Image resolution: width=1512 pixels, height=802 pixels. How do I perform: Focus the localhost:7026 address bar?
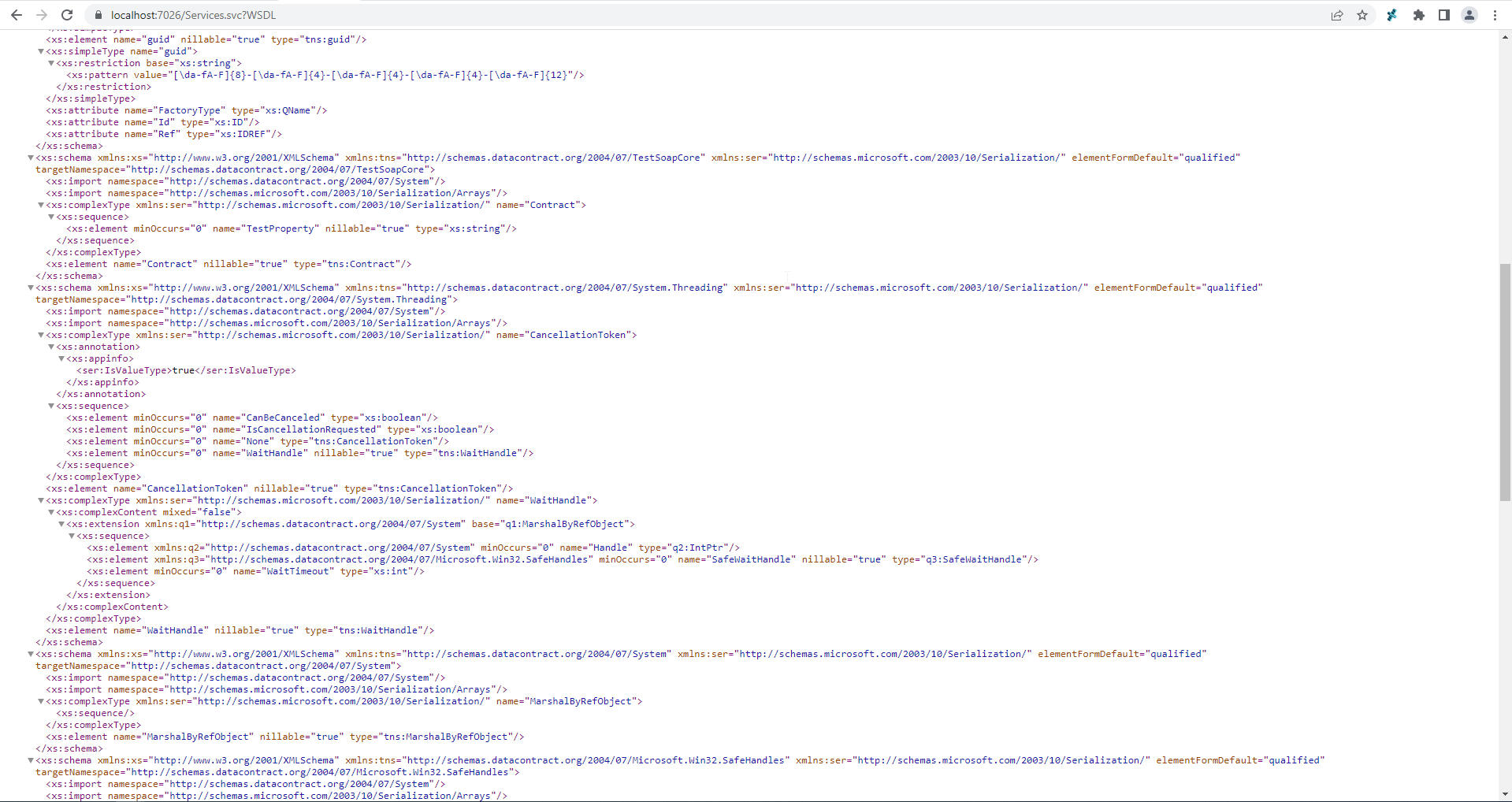[x=709, y=15]
